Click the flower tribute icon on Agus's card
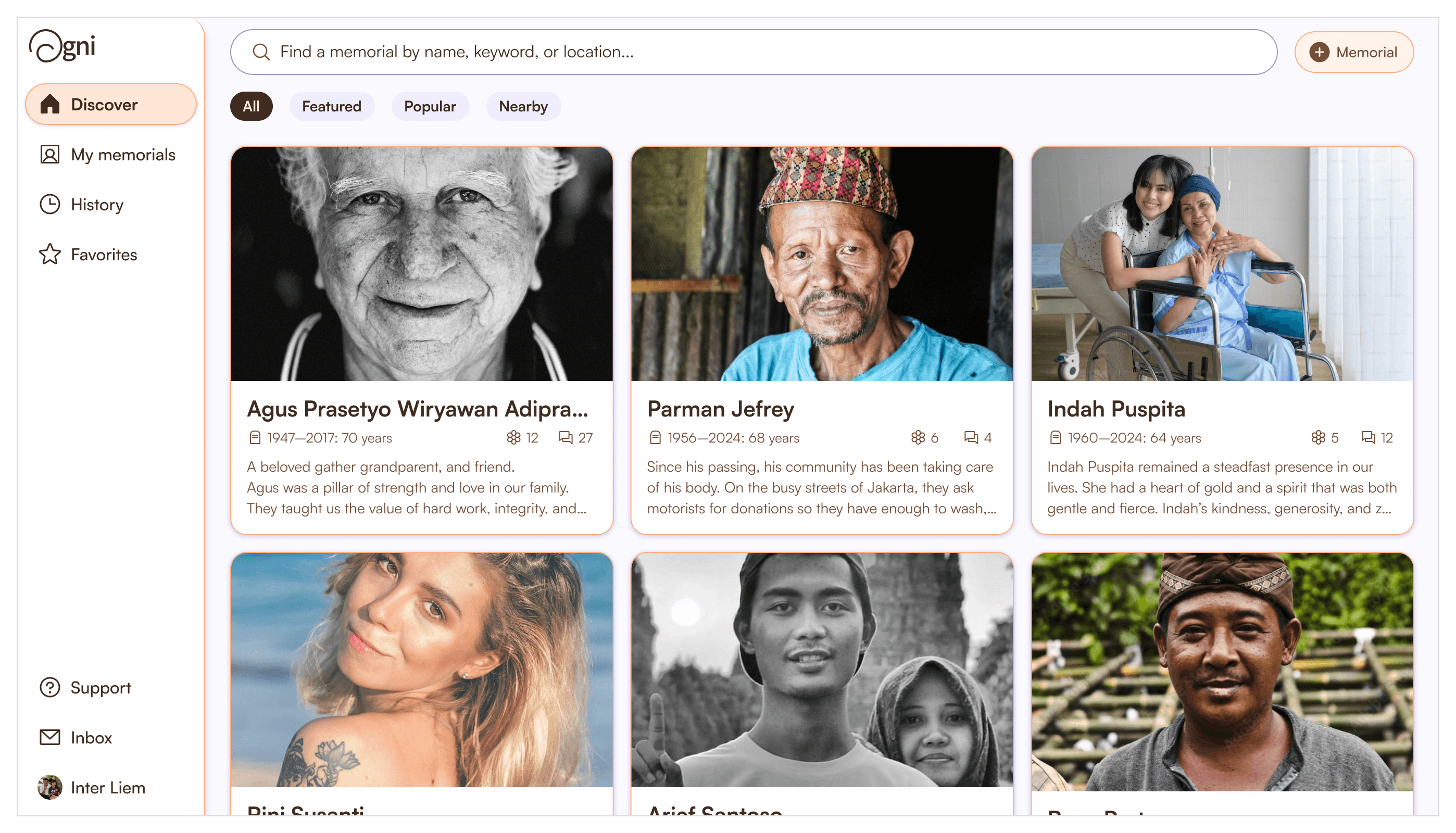 click(x=513, y=438)
